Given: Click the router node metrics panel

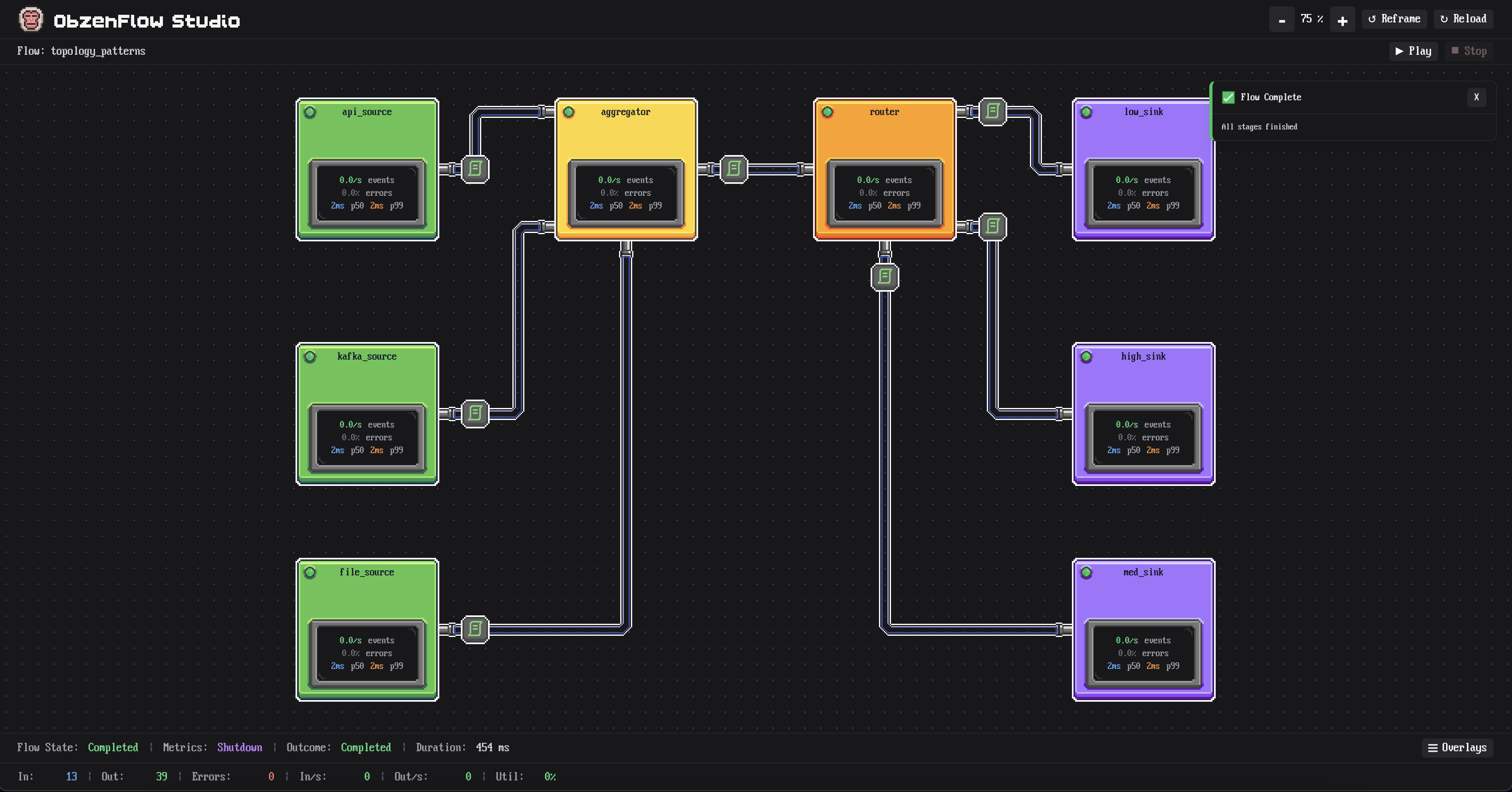Looking at the screenshot, I should (x=885, y=193).
